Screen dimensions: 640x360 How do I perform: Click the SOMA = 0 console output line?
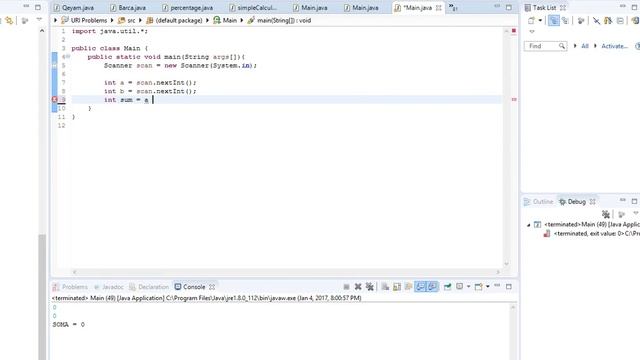(x=69, y=324)
